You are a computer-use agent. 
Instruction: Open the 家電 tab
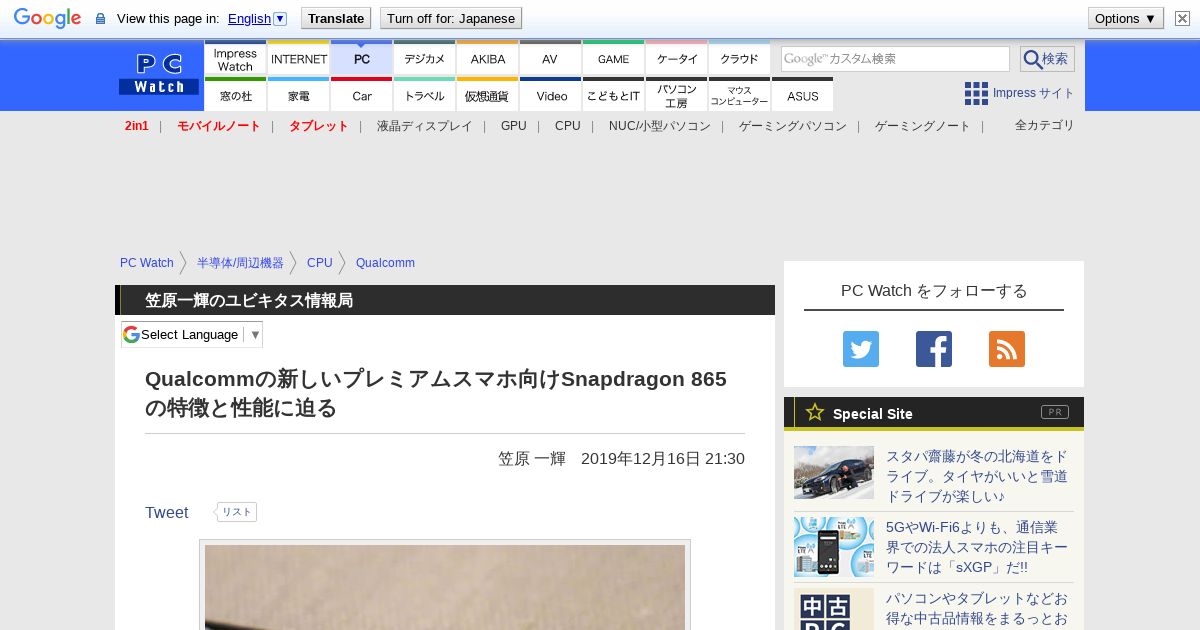tap(298, 95)
